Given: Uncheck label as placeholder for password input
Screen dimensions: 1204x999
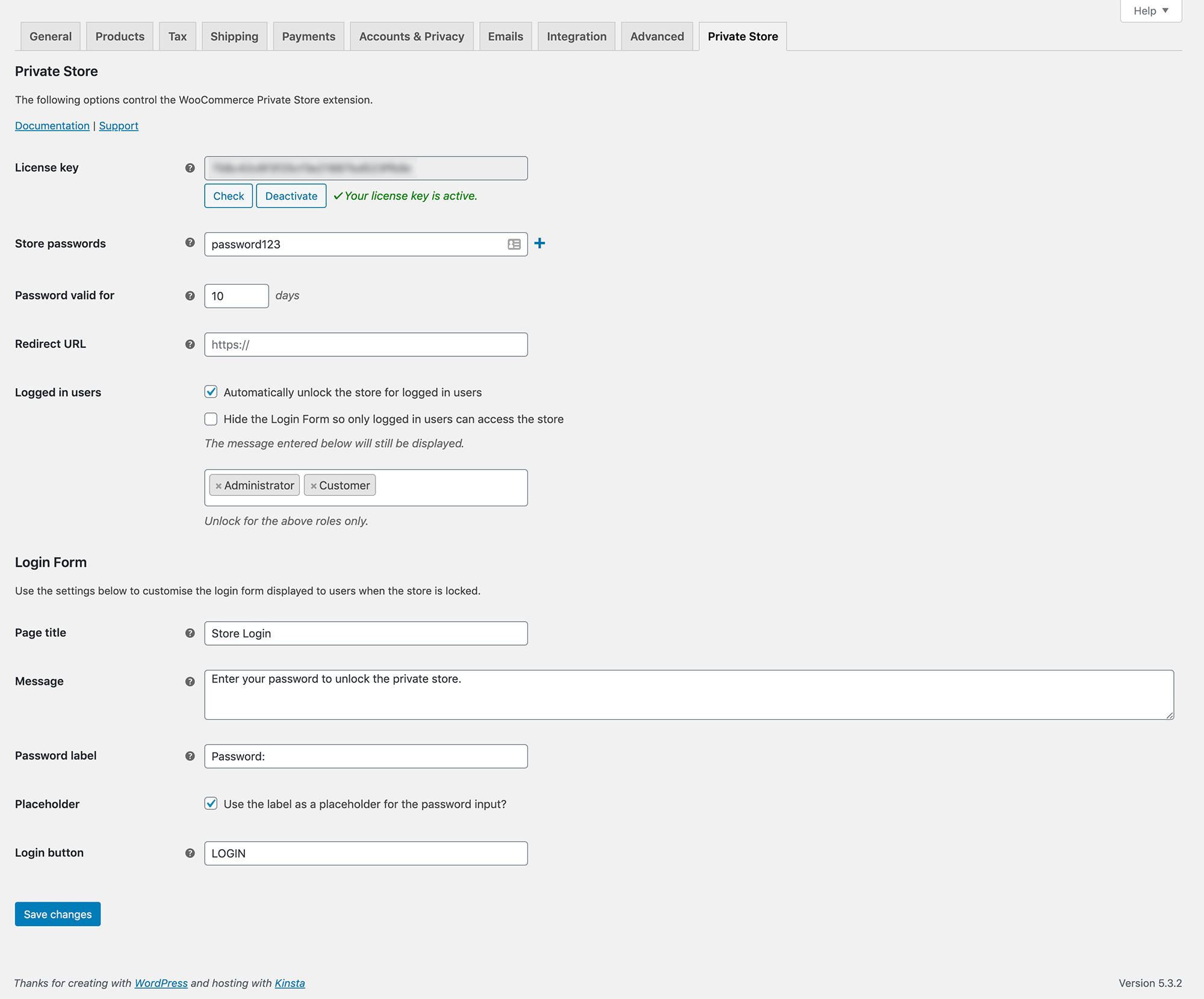Looking at the screenshot, I should [x=211, y=803].
